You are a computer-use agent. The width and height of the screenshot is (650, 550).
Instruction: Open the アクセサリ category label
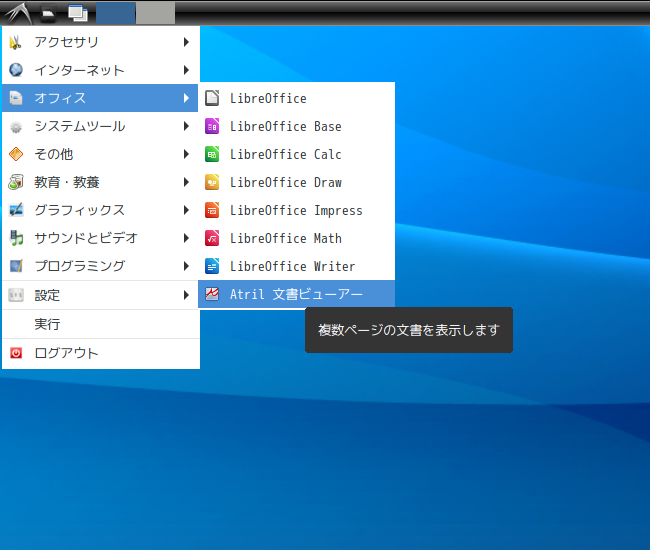(x=66, y=42)
